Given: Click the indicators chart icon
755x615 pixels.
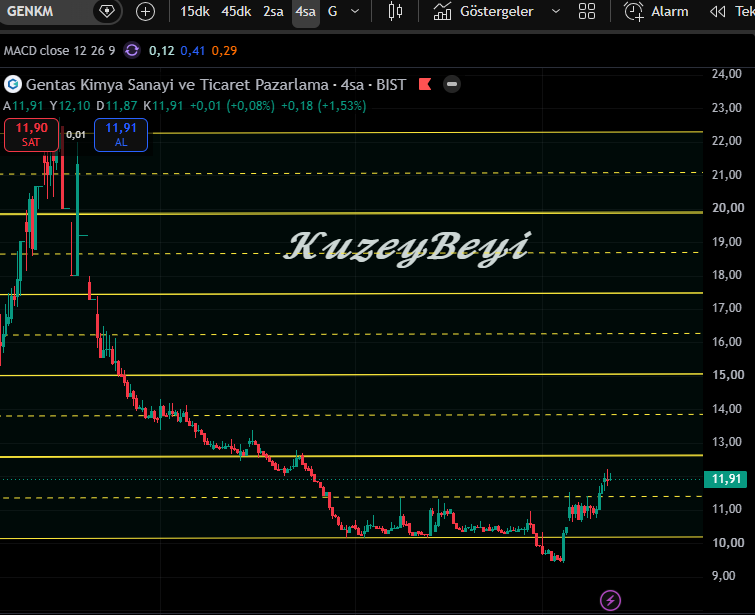Looking at the screenshot, I should (442, 11).
